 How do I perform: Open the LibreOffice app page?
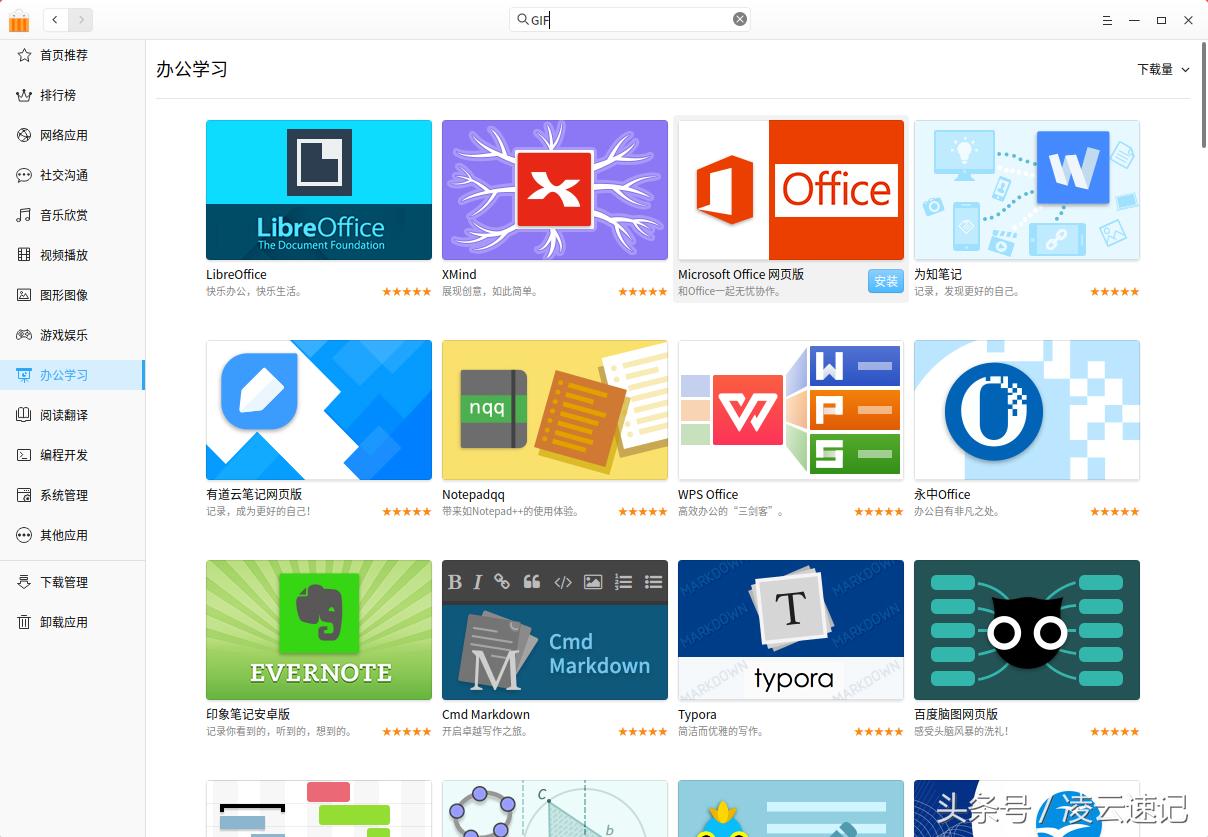[318, 190]
